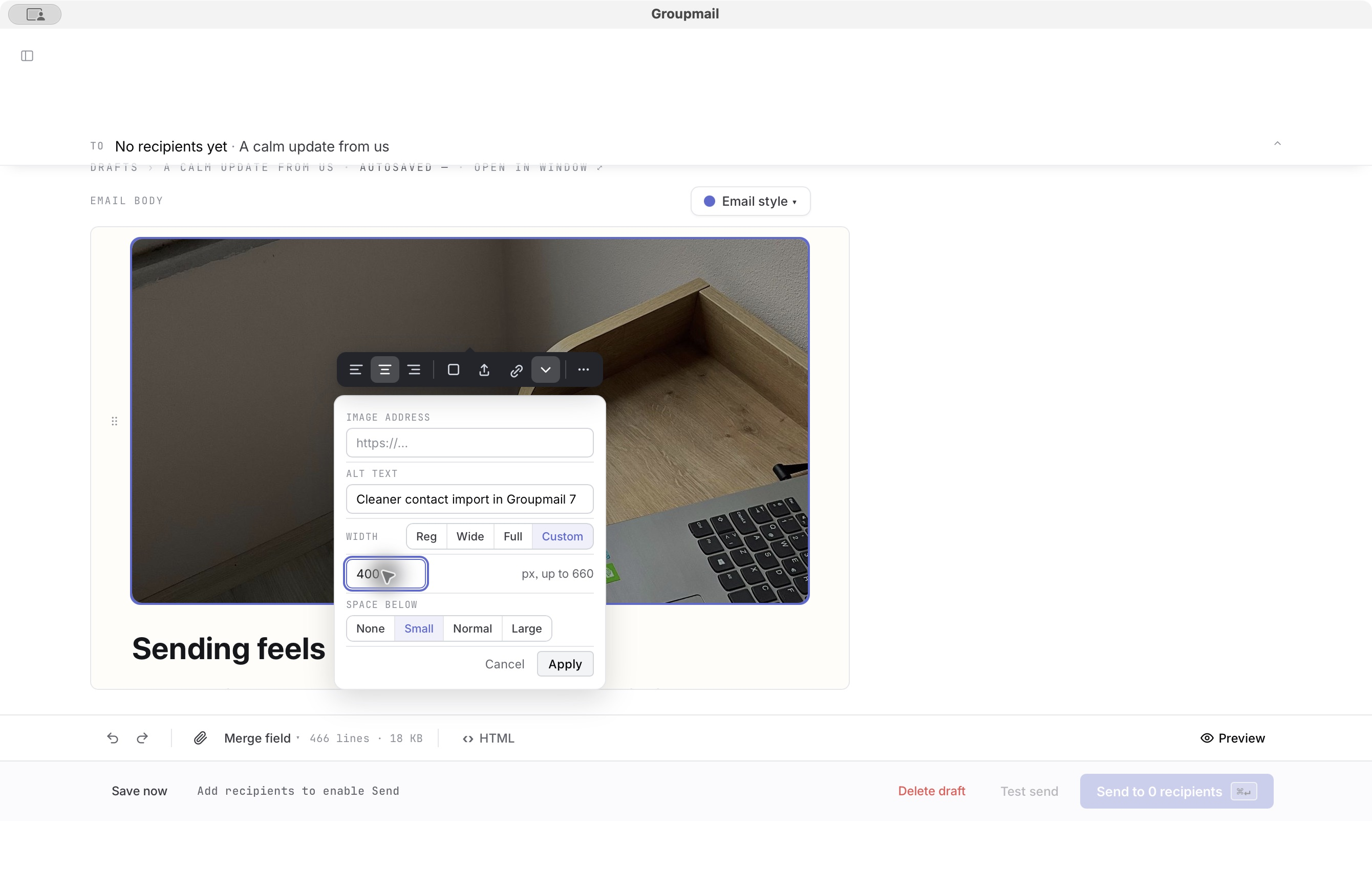Image resolution: width=1372 pixels, height=870 pixels.
Task: Click Test send
Action: [x=1029, y=791]
